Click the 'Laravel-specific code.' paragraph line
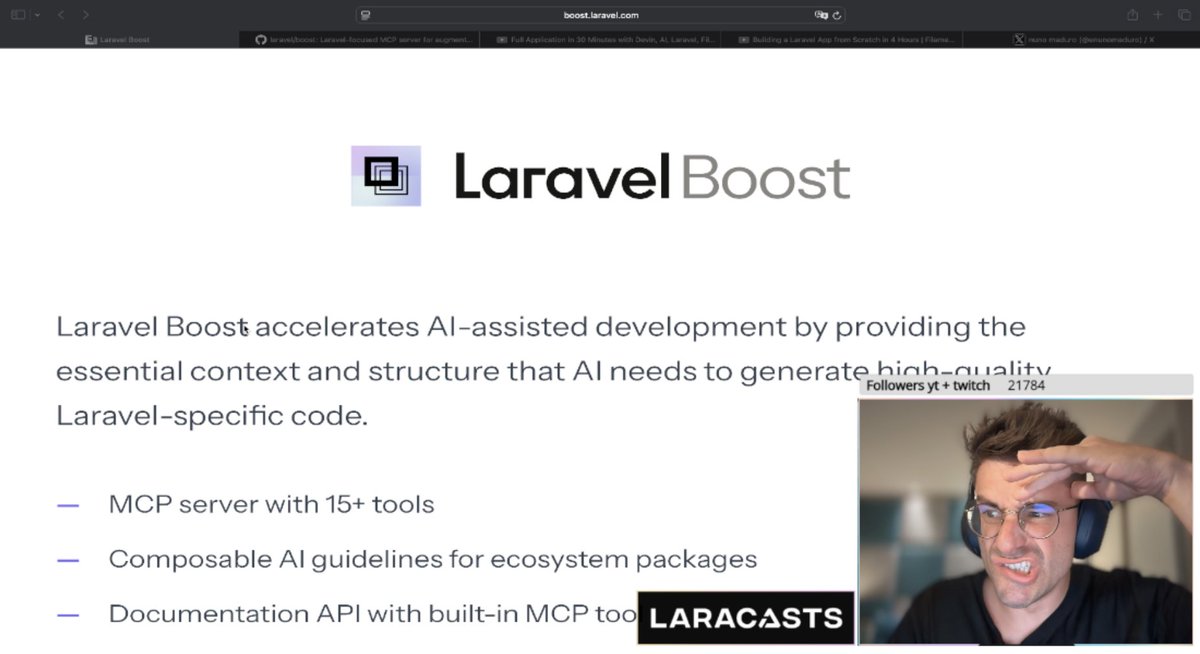Viewport: 1200px width, 654px height. (x=212, y=416)
